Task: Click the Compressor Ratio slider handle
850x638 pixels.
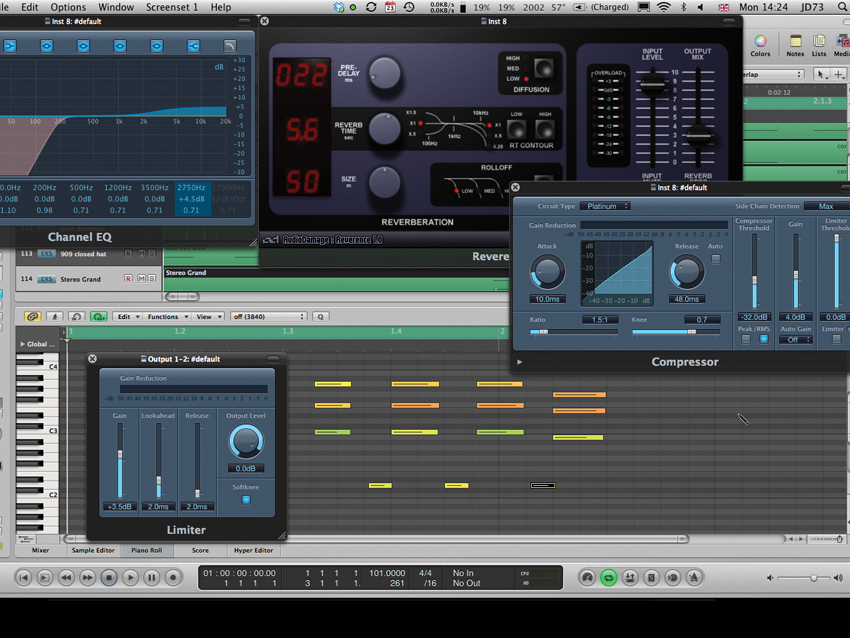Action: pyautogui.click(x=544, y=332)
